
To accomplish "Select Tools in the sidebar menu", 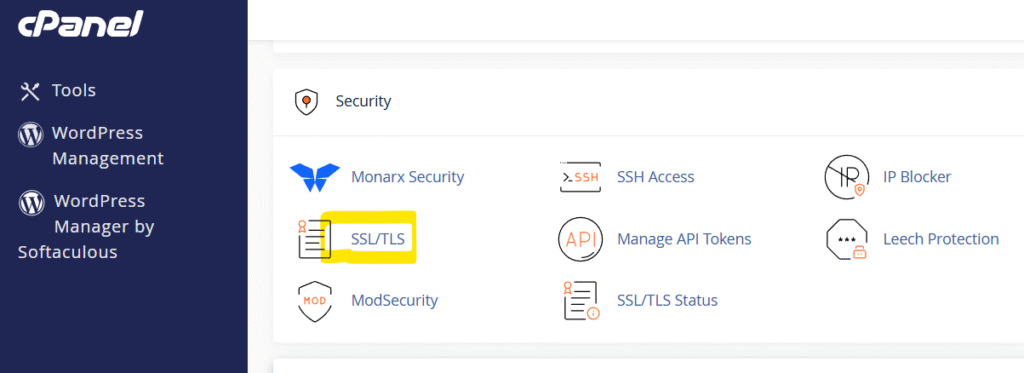I will coord(74,91).
